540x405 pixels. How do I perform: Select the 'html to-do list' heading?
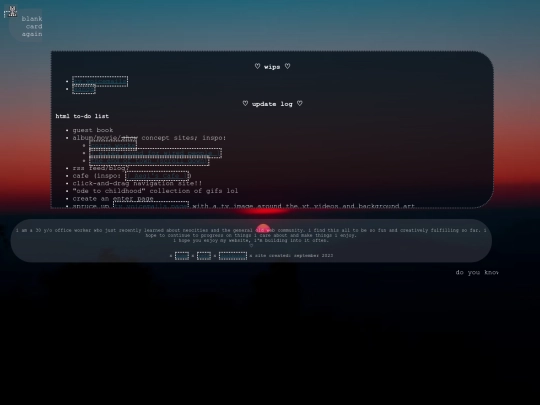[82, 116]
